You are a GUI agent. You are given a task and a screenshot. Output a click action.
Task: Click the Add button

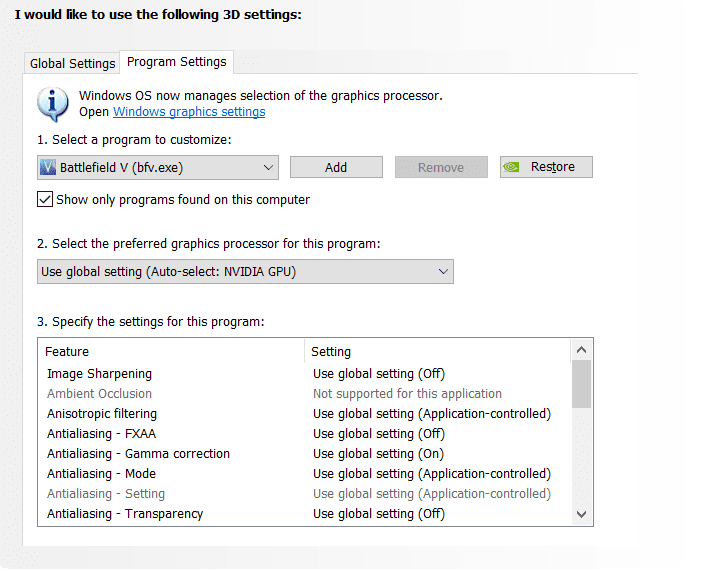[x=336, y=167]
